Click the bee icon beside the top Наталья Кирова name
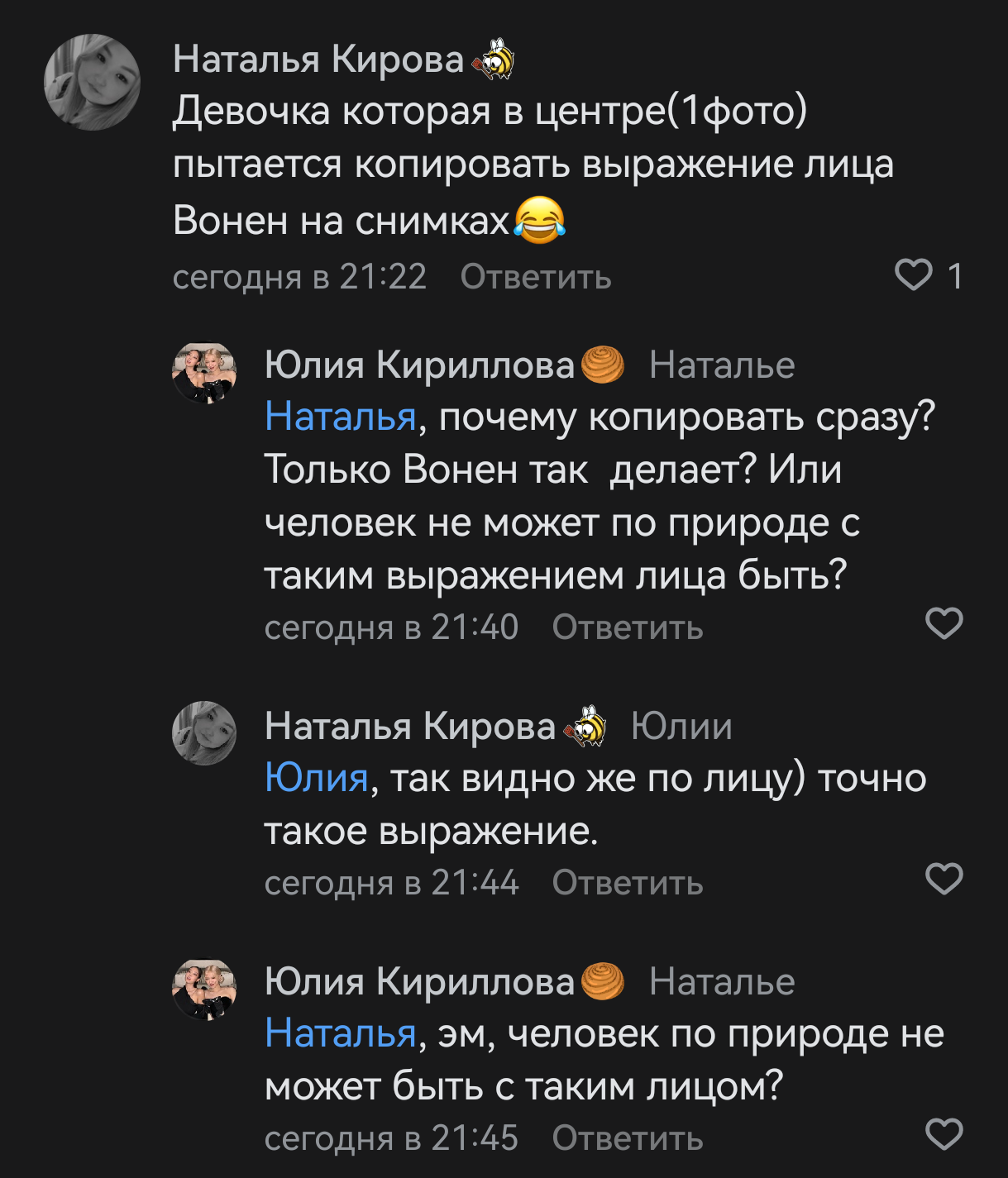Viewport: 1008px width, 1178px height. 494,60
